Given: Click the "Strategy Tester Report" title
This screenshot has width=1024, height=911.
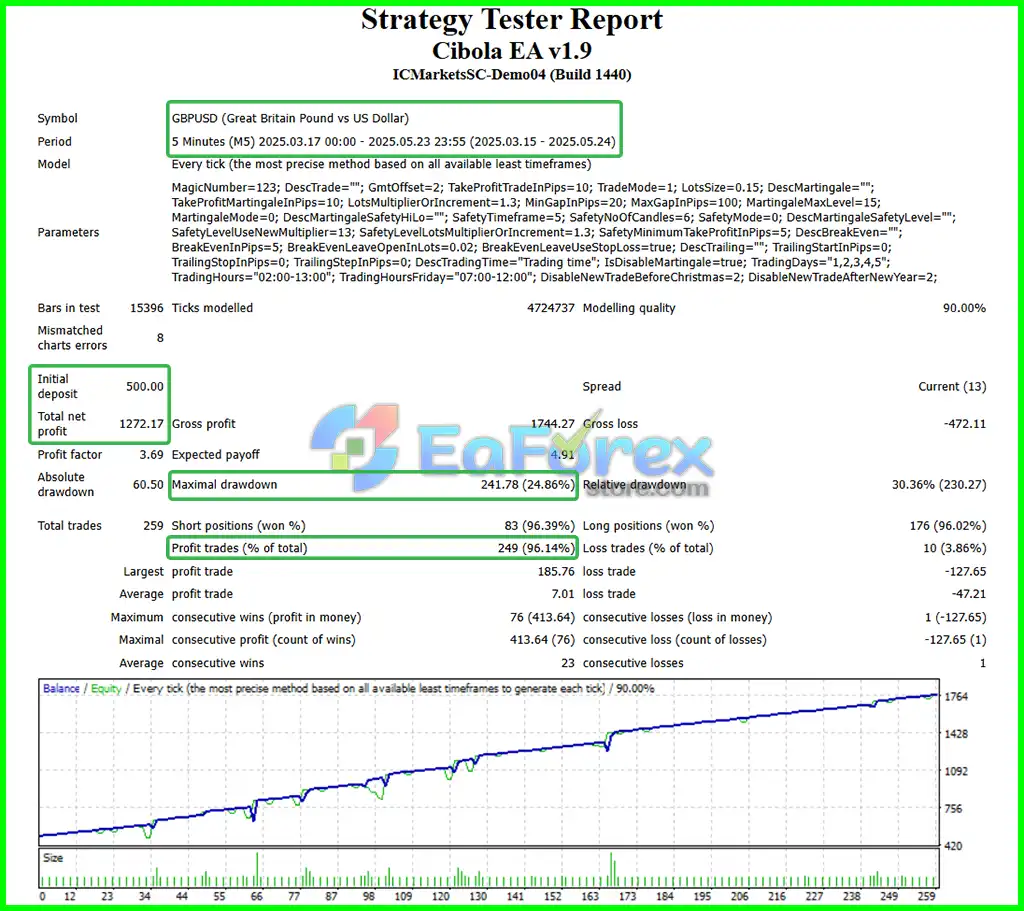Looking at the screenshot, I should tap(511, 20).
